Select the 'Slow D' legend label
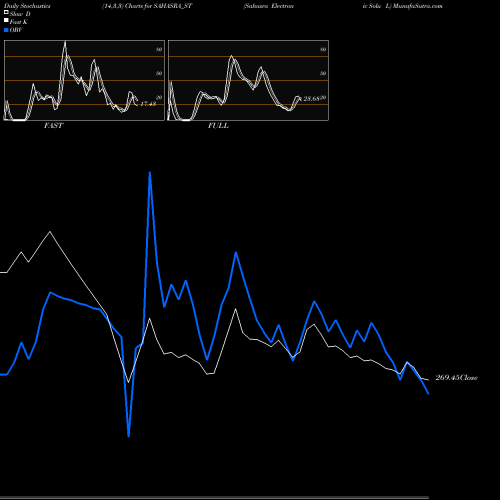The height and width of the screenshot is (500, 500). pos(20,14)
